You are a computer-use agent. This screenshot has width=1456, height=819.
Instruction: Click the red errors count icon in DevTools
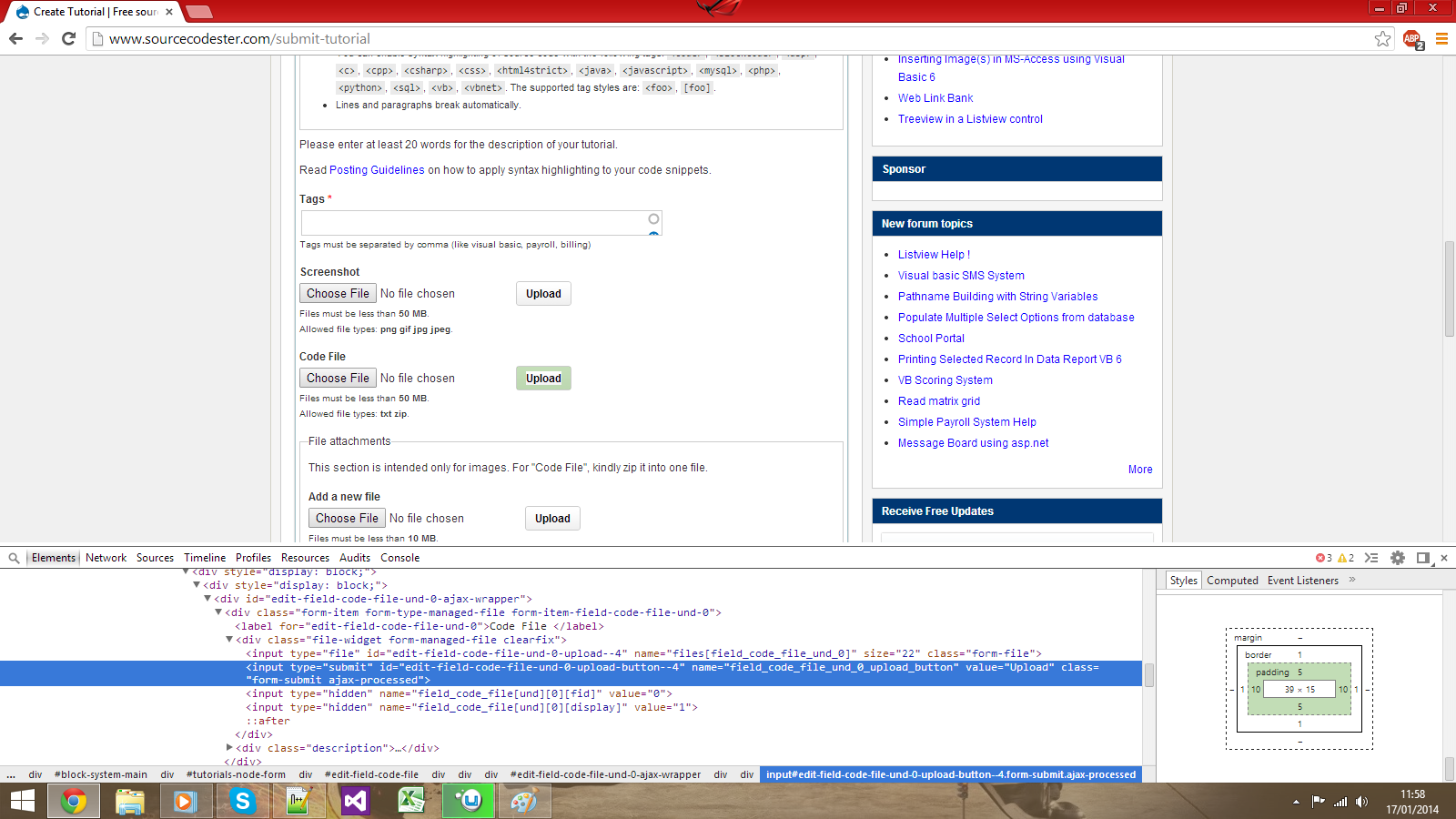coord(1323,558)
